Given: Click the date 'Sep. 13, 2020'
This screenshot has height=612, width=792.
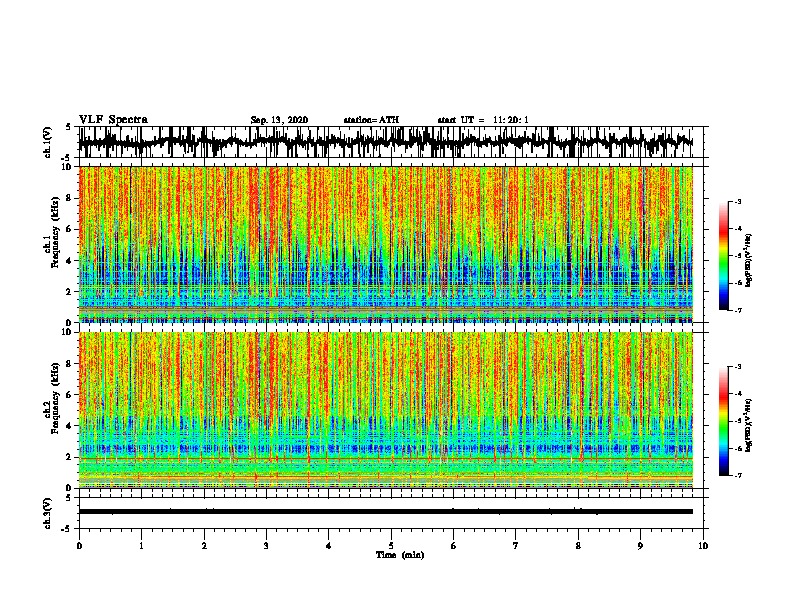Looking at the screenshot, I should point(279,120).
